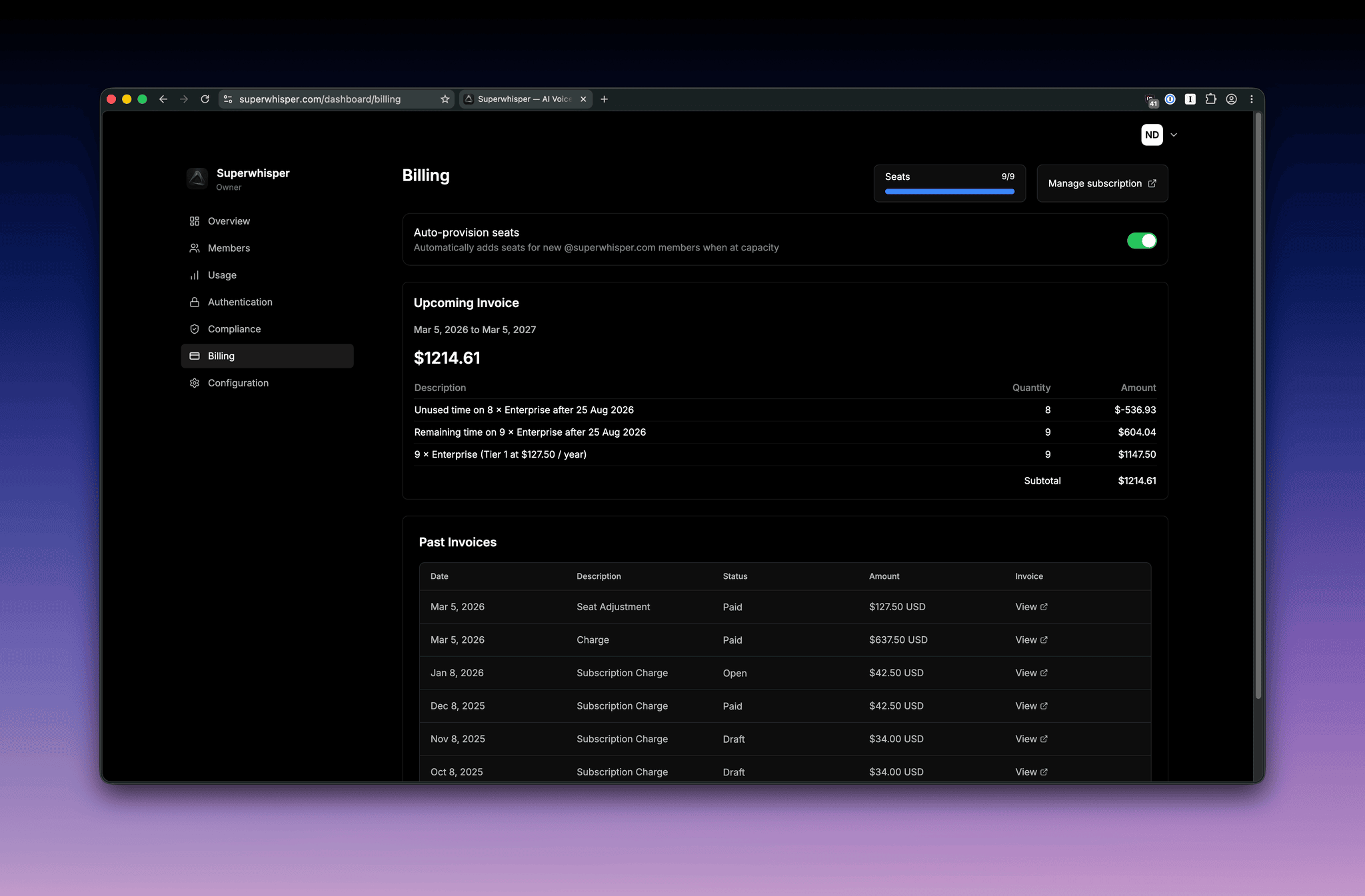Viewport: 1365px width, 896px height.
Task: Select Billing in the sidebar
Action: (x=267, y=356)
